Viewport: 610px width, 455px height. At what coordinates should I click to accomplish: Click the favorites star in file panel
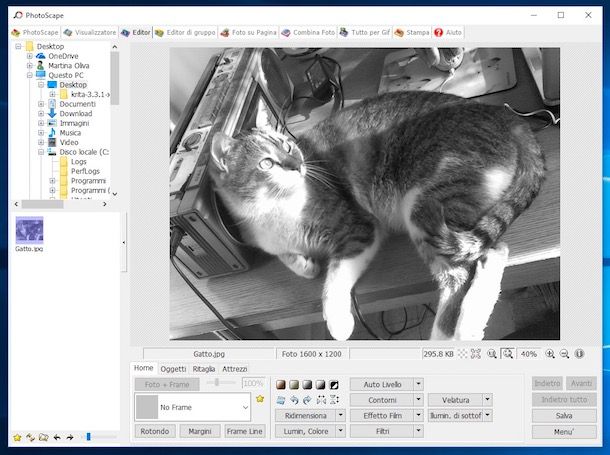coord(17,438)
